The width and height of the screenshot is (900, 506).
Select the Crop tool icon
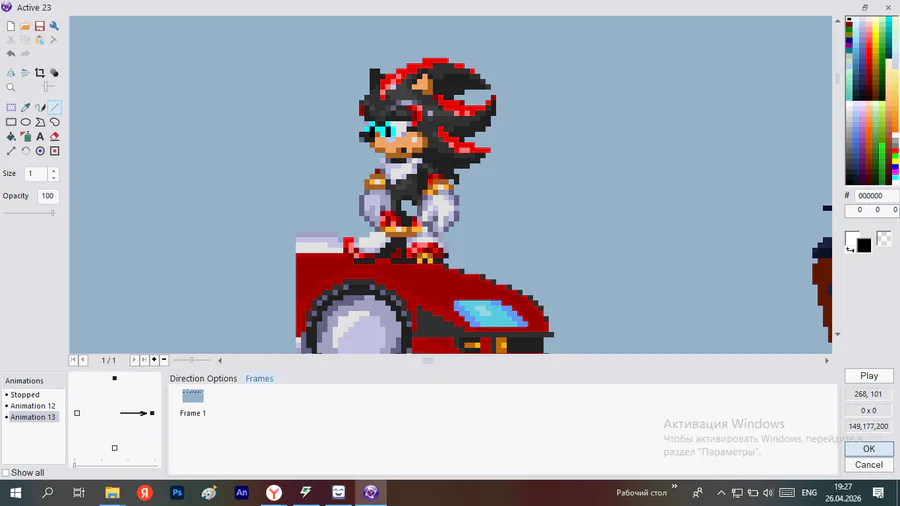tap(40, 73)
